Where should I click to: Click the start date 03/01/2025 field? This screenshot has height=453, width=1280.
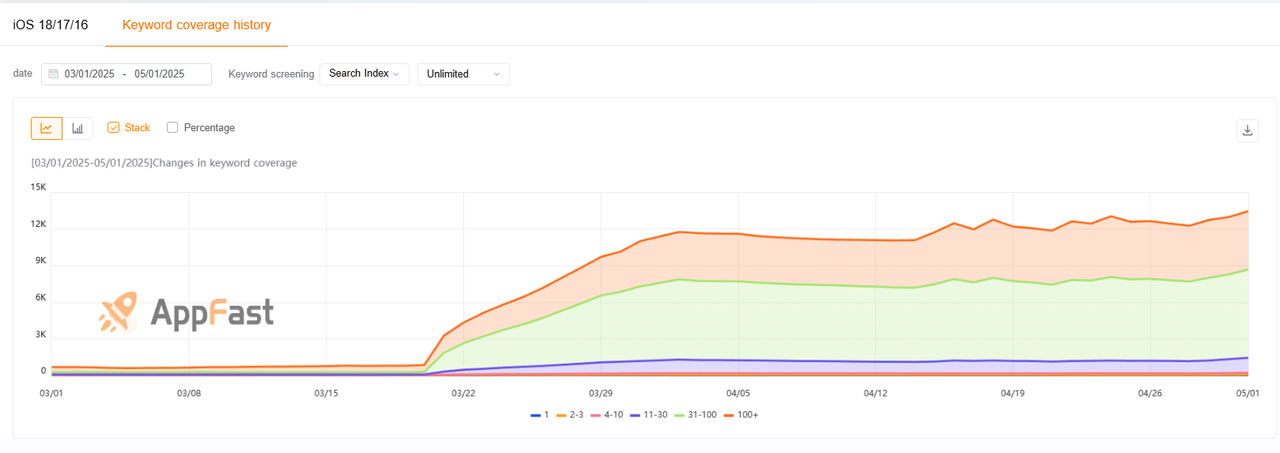pyautogui.click(x=90, y=74)
